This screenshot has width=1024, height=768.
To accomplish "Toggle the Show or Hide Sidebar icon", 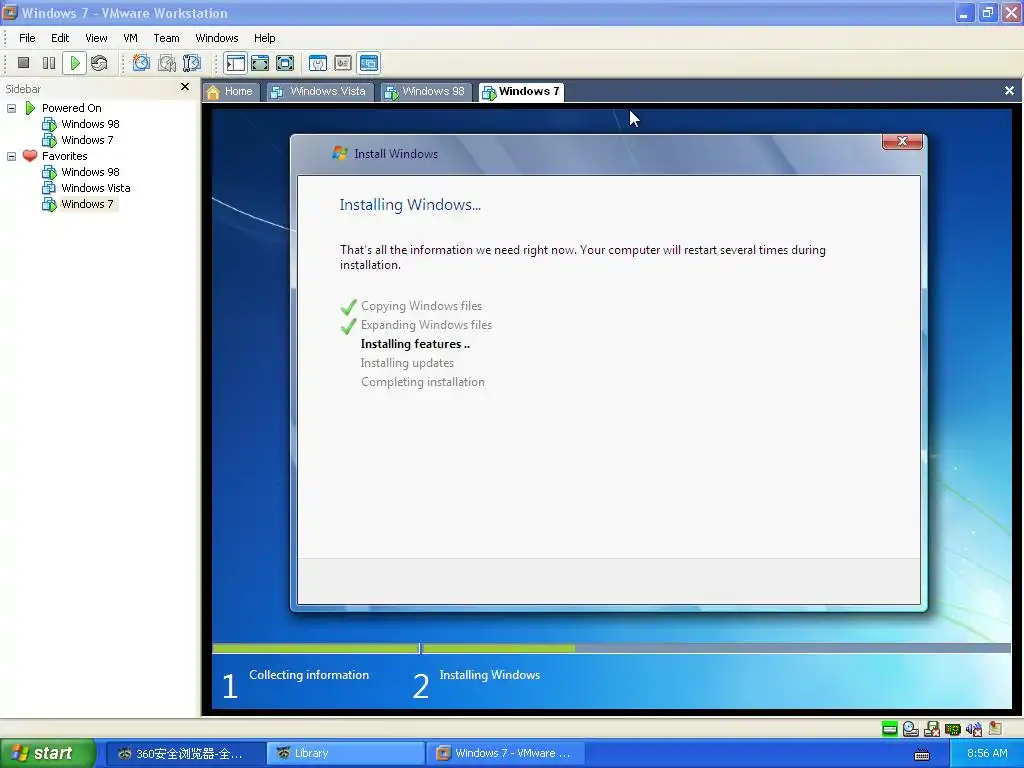I will coord(235,63).
